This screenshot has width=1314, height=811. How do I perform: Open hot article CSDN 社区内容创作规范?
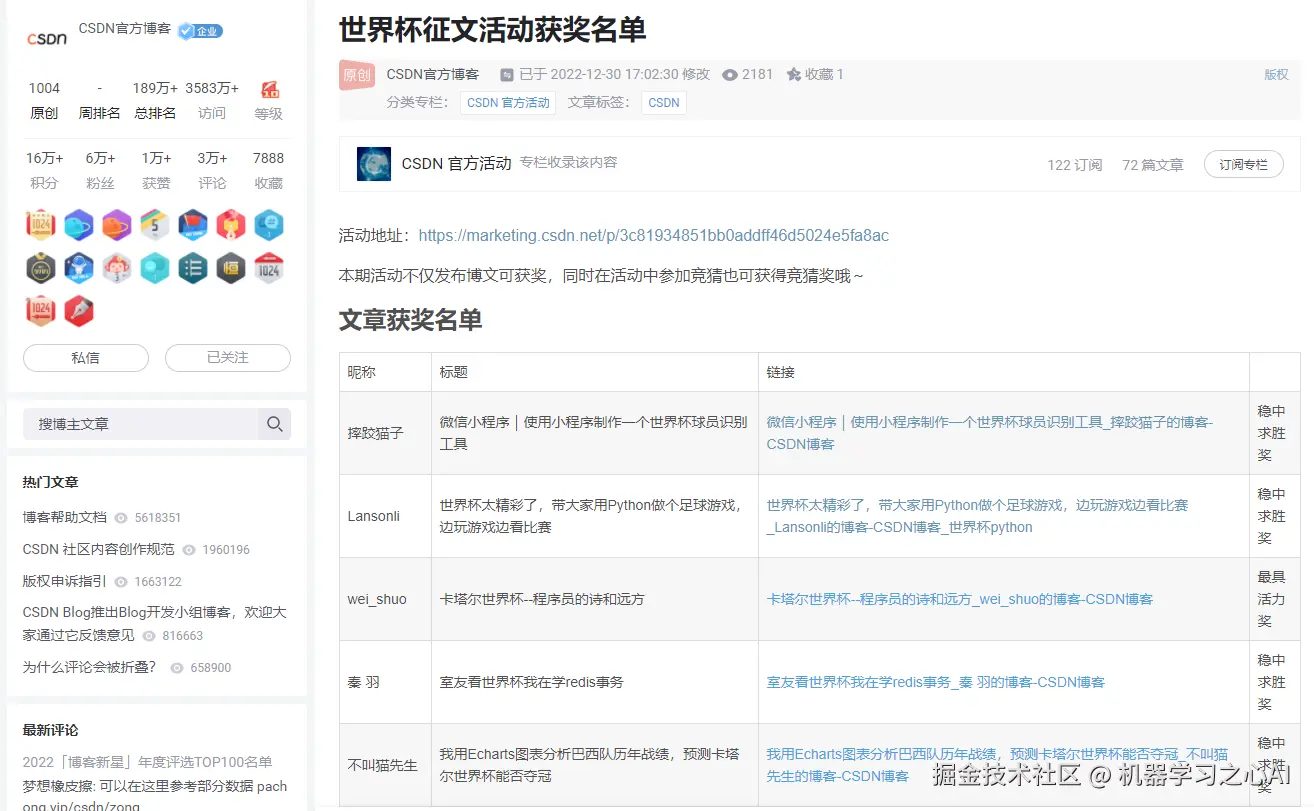[99, 549]
